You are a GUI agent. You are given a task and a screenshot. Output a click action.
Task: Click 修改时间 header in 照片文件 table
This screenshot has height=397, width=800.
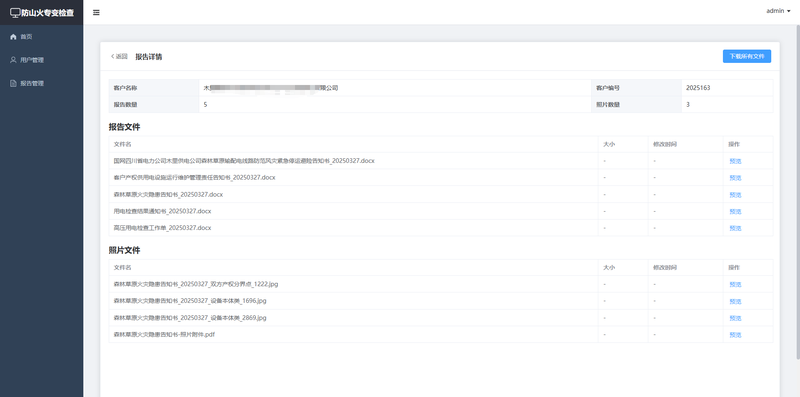tap(665, 267)
